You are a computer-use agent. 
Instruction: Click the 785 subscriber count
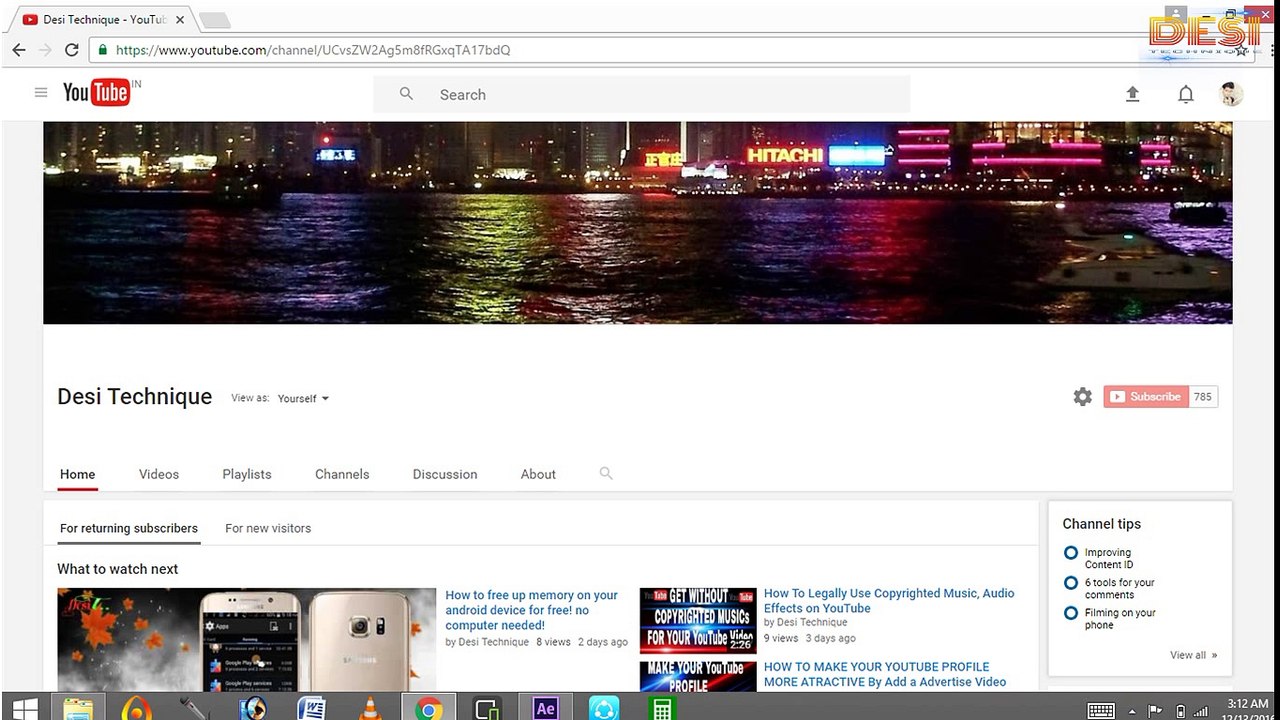[1203, 397]
